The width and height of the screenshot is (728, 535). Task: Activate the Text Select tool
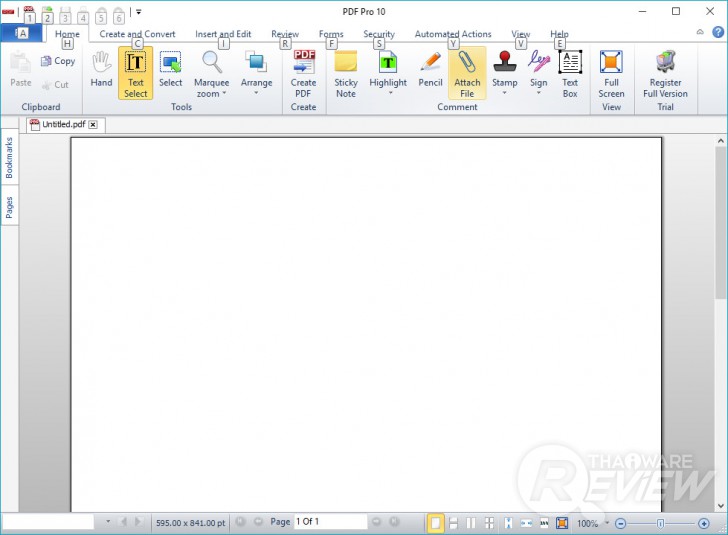coord(135,73)
